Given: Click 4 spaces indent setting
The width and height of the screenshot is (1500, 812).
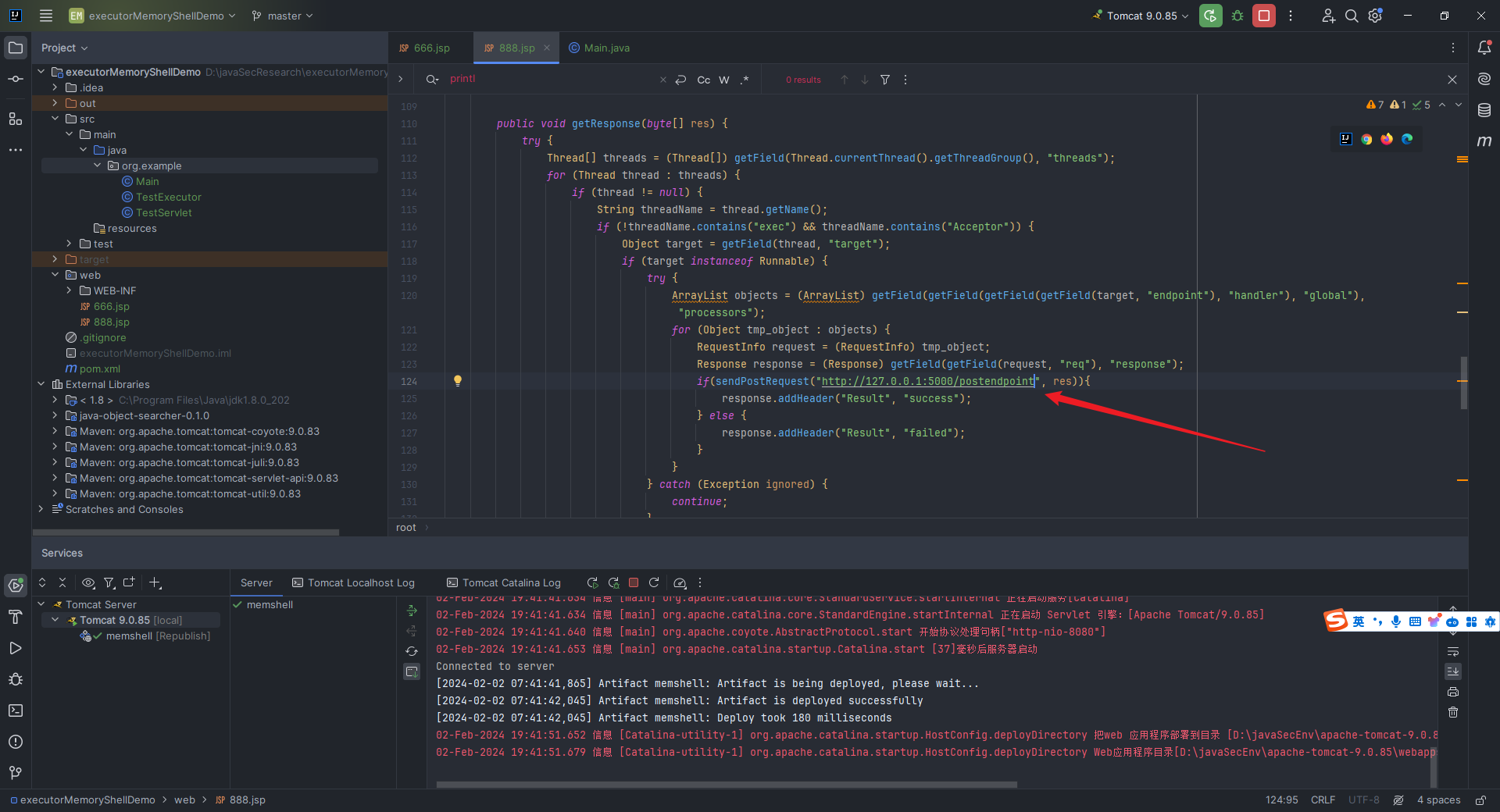Looking at the screenshot, I should 1438,800.
